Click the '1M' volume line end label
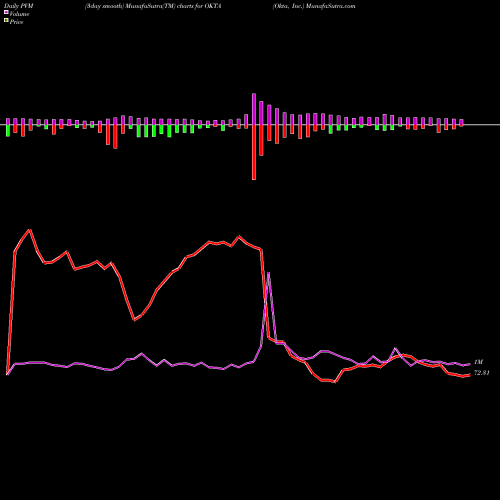This screenshot has width=500, height=500. click(x=478, y=362)
